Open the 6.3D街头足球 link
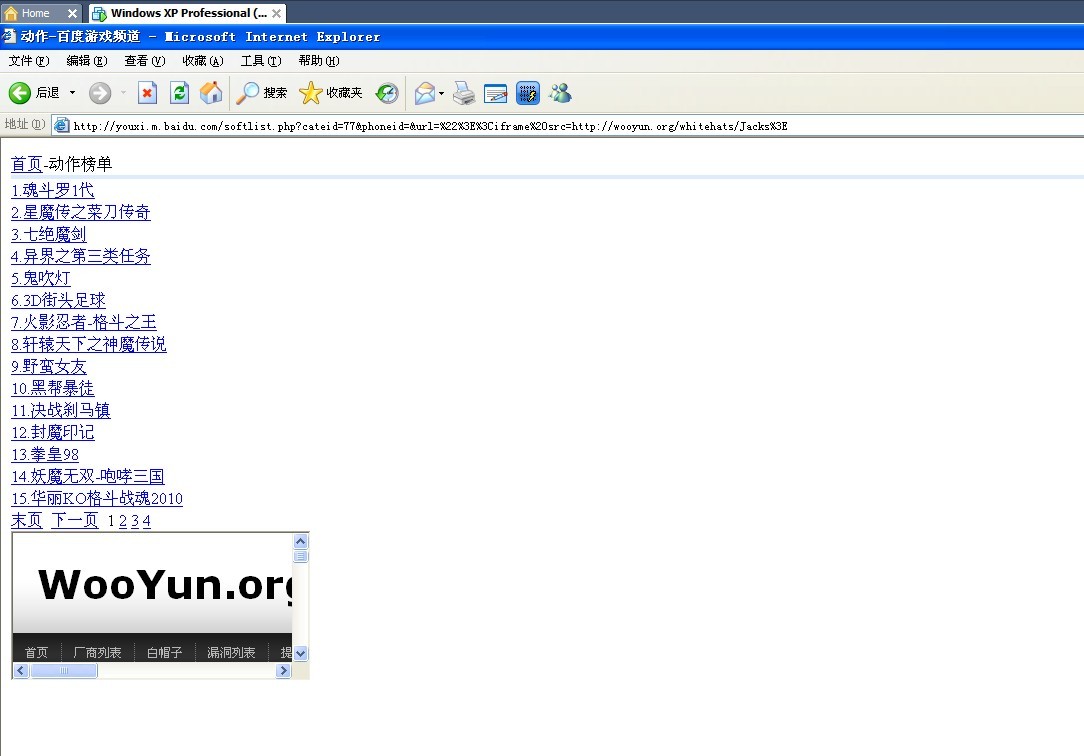 point(58,301)
